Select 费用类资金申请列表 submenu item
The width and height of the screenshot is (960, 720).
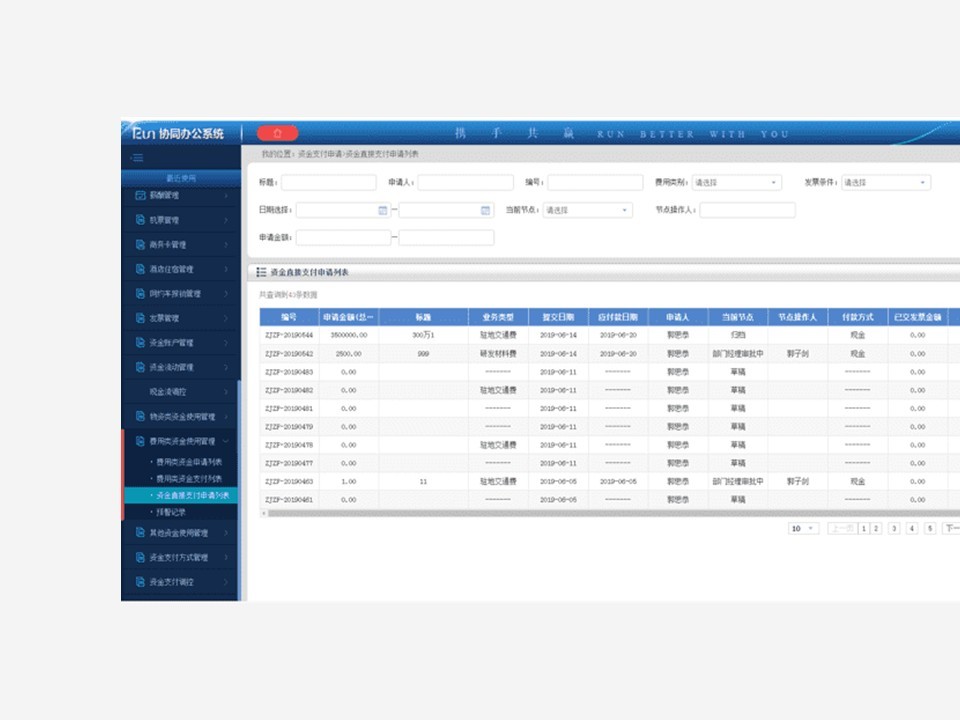coord(189,462)
